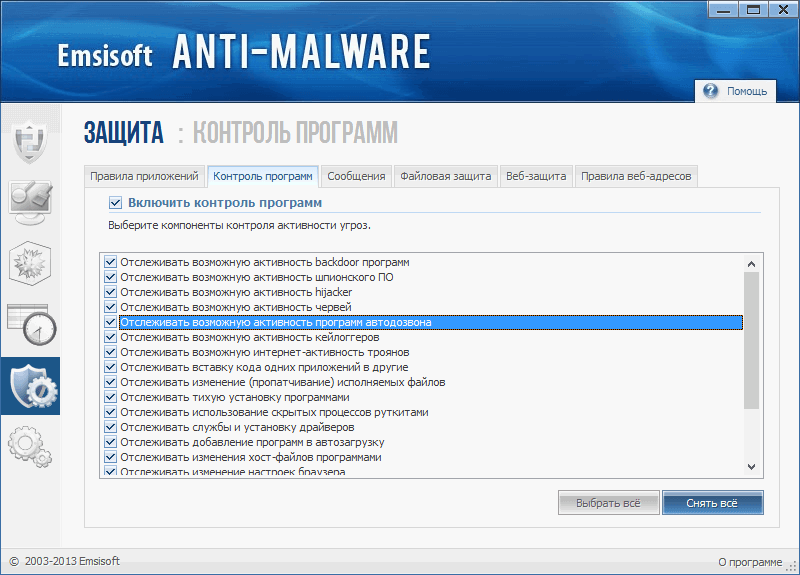Viewport: 800px width, 575px height.
Task: Select the protection shield gear sidebar icon
Action: 30,386
